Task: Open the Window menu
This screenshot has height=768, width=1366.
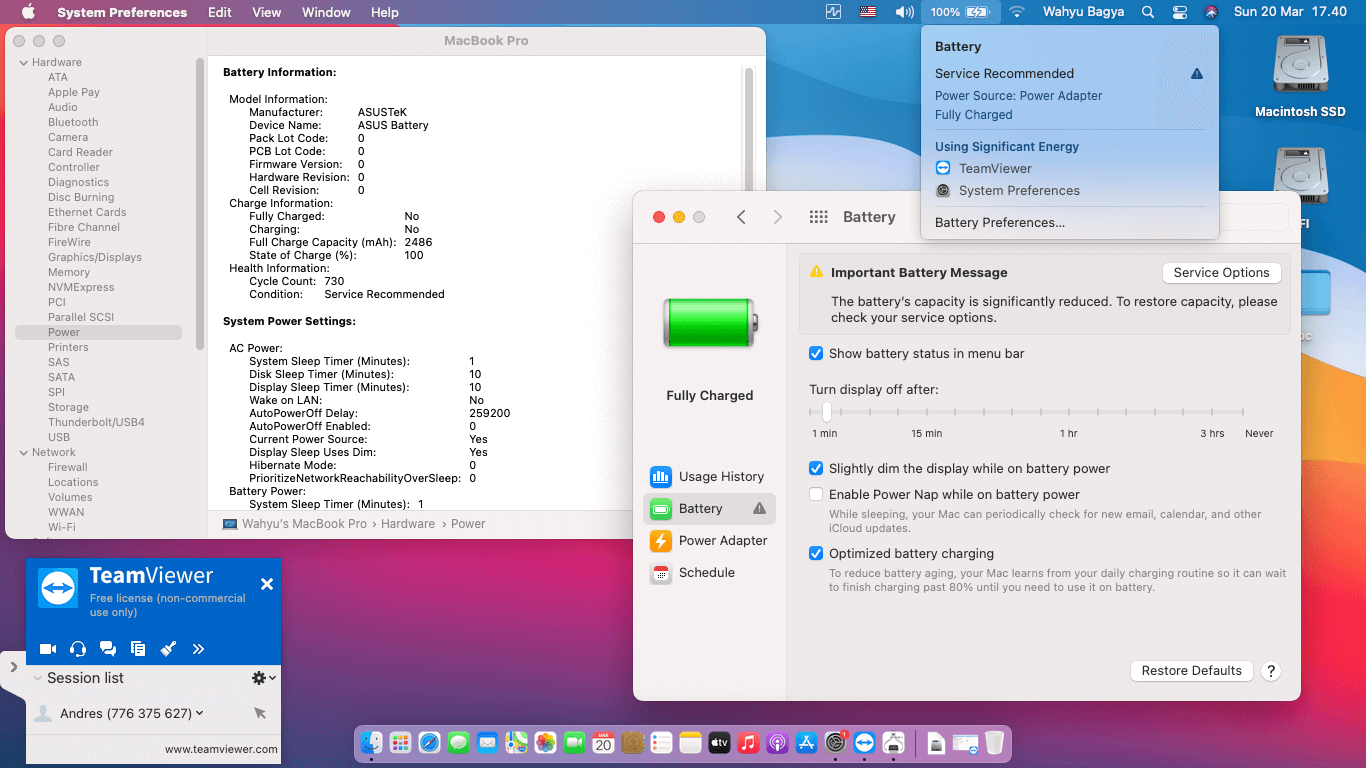Action: pyautogui.click(x=326, y=12)
